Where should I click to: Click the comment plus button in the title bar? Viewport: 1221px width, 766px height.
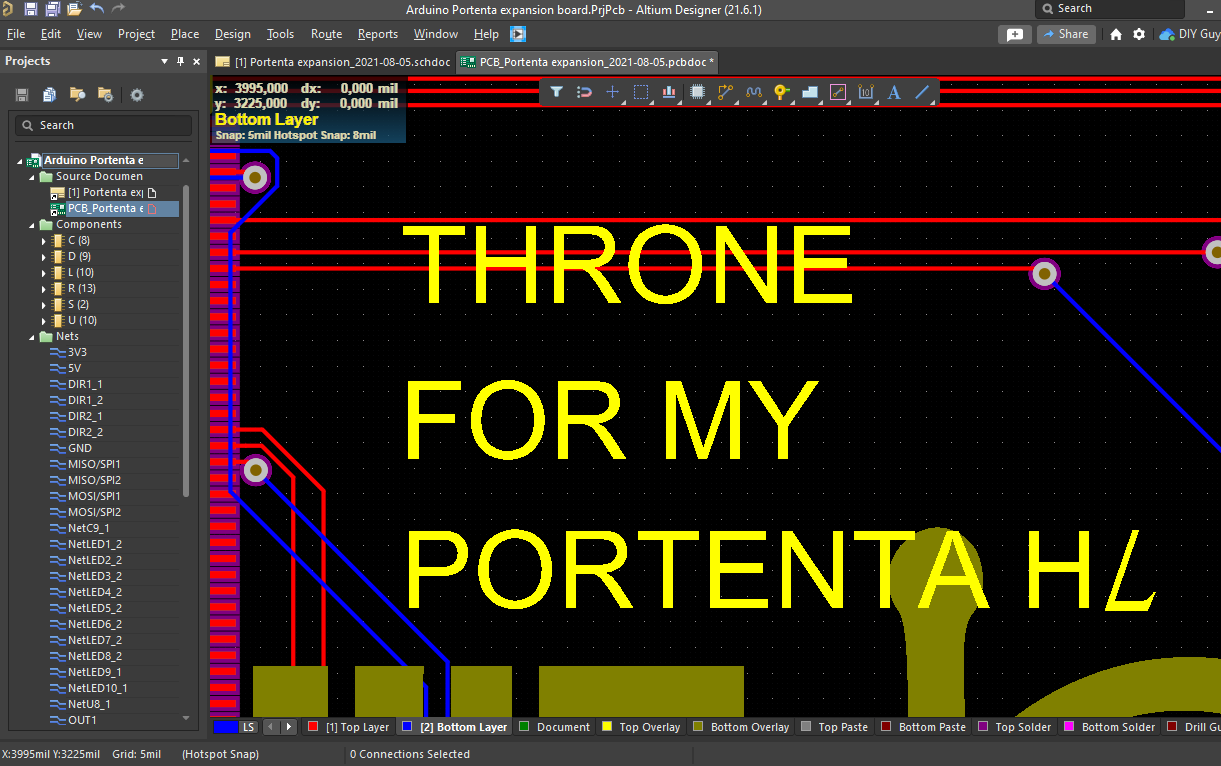[1014, 34]
